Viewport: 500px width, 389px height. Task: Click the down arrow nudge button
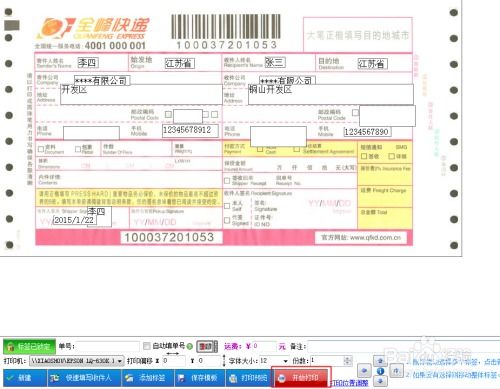coord(380,381)
